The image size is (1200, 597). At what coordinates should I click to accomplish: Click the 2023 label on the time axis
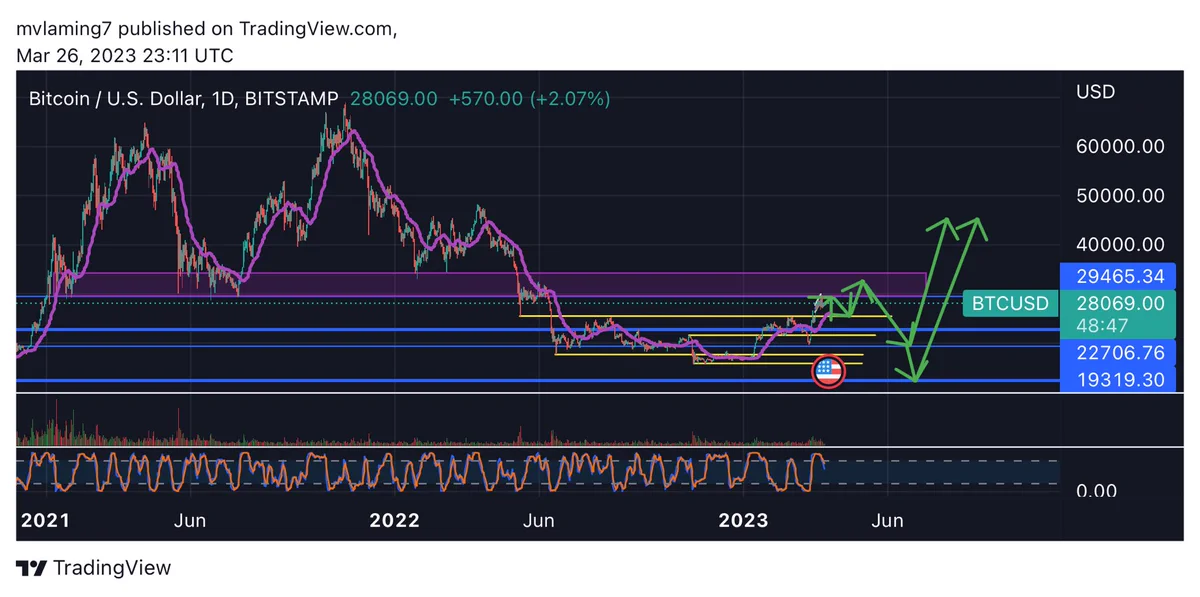[x=744, y=520]
